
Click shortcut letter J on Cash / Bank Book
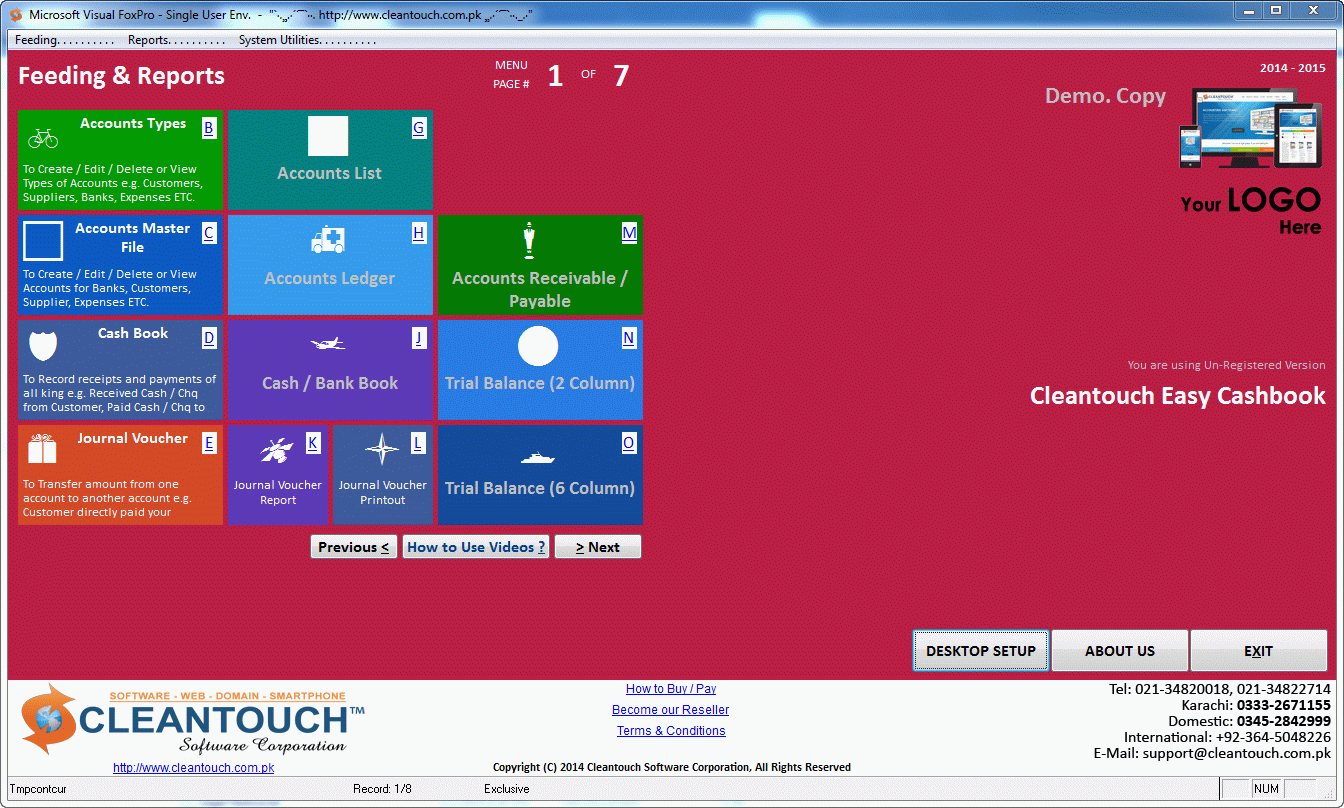pyautogui.click(x=419, y=338)
